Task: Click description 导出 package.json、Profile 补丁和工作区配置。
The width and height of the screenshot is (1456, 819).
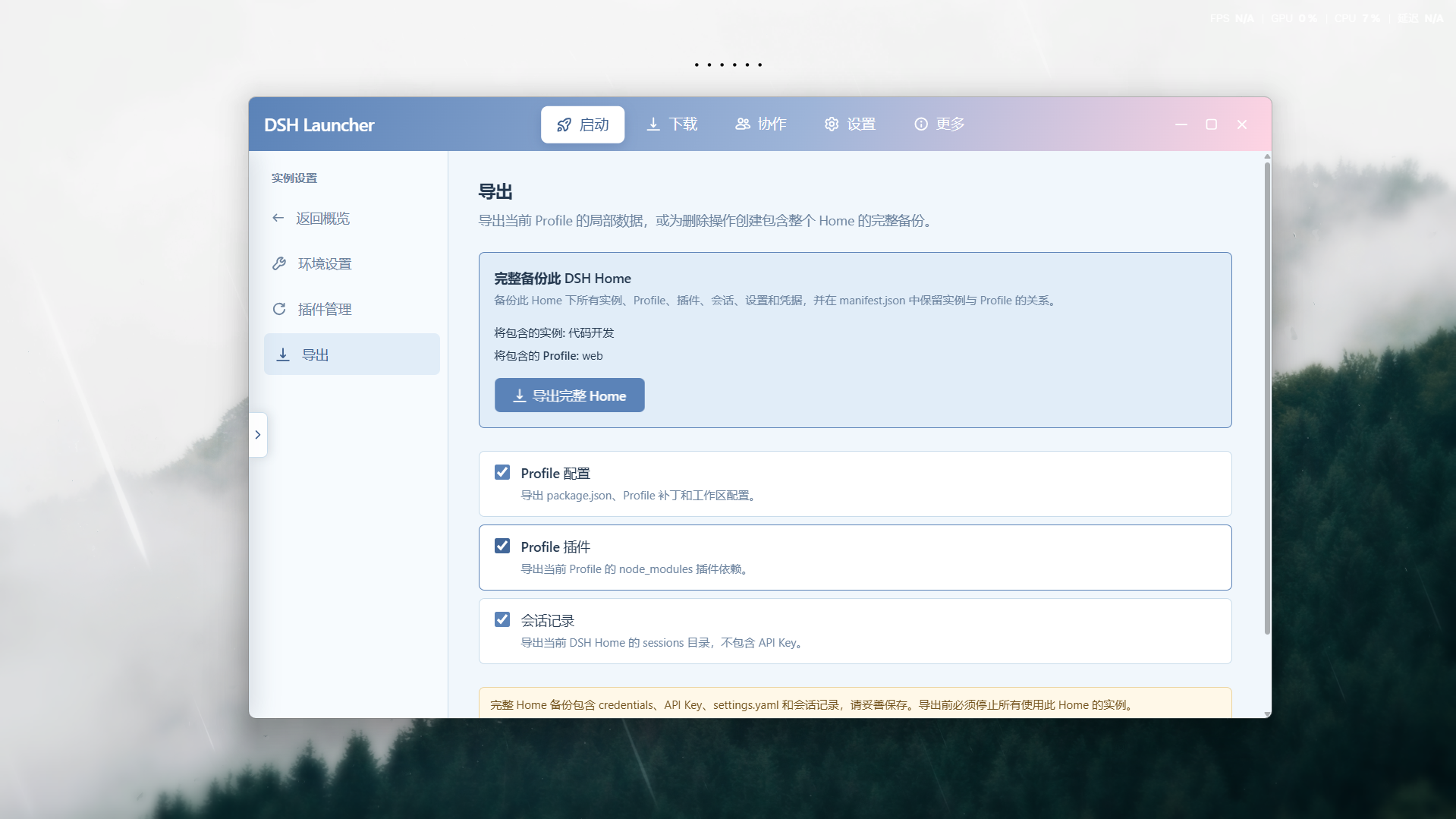Action: tap(640, 496)
